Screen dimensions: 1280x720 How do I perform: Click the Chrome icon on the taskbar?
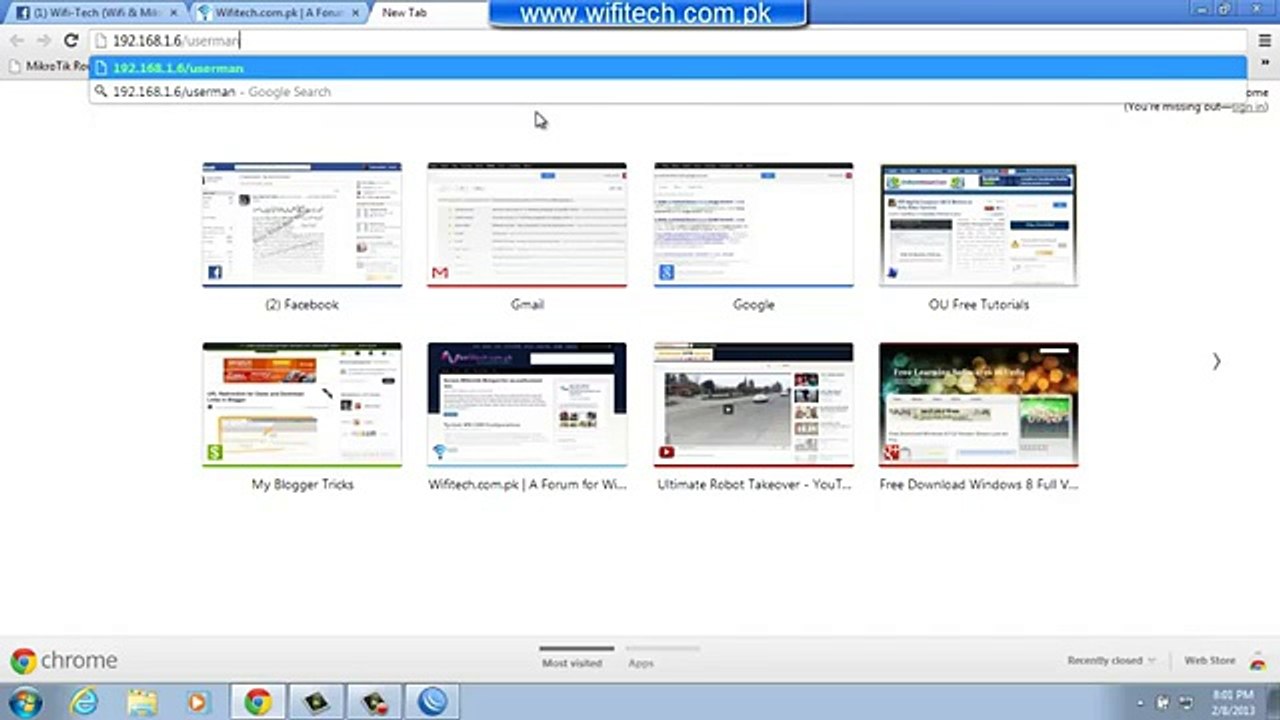pyautogui.click(x=257, y=702)
